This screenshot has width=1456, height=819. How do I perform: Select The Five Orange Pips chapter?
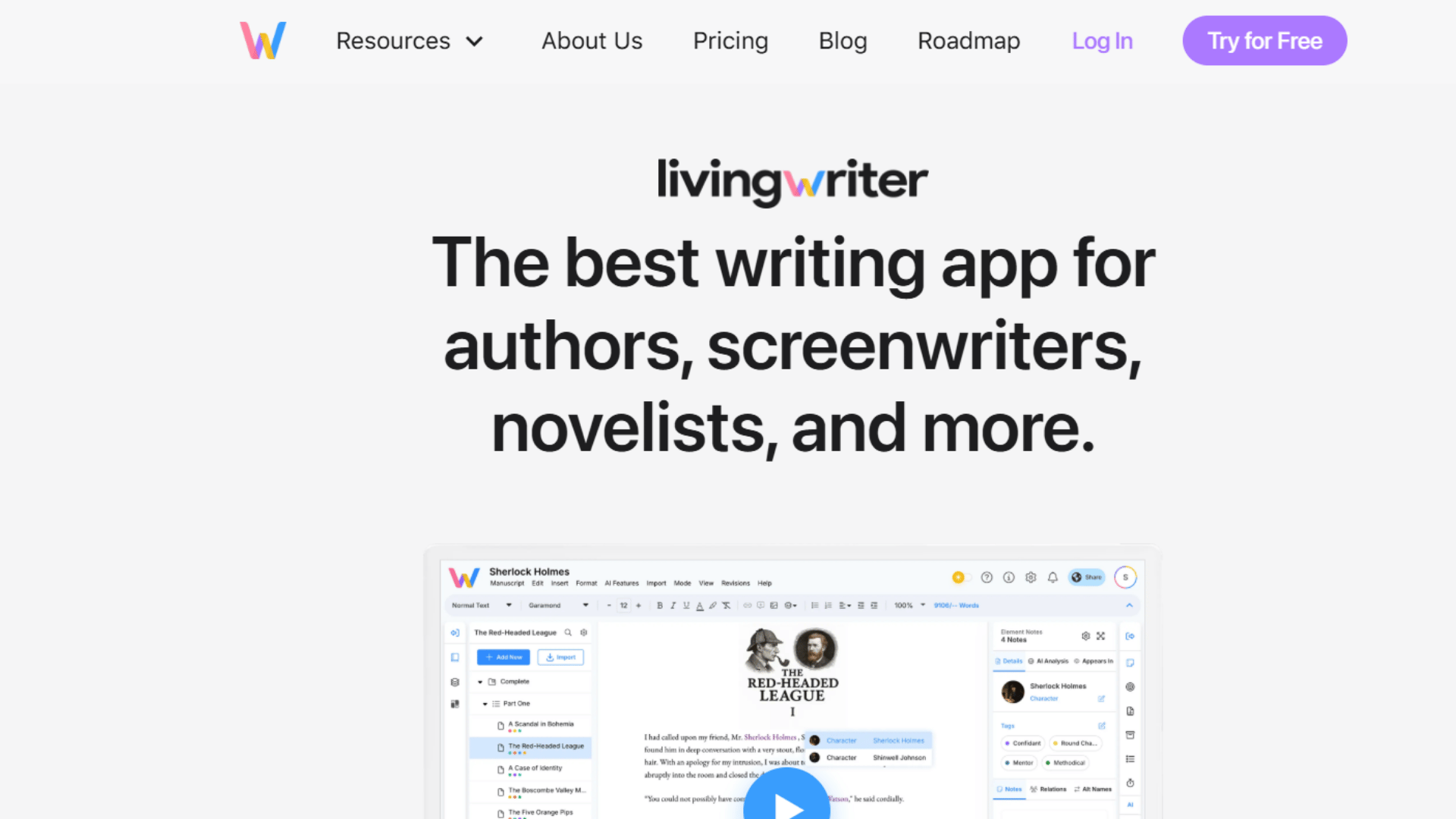(x=541, y=812)
